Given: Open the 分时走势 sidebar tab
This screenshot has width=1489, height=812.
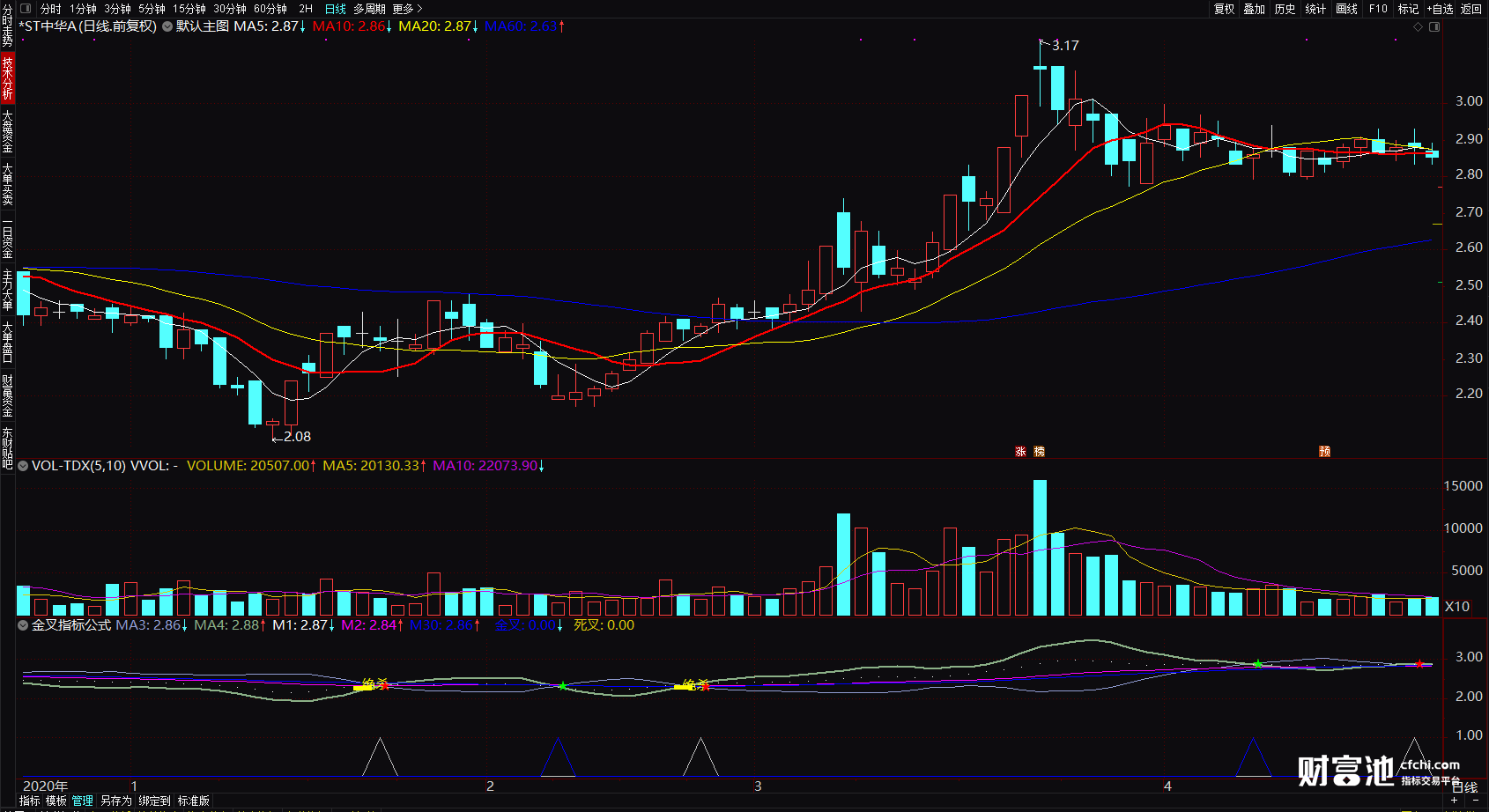Looking at the screenshot, I should click(x=7, y=25).
